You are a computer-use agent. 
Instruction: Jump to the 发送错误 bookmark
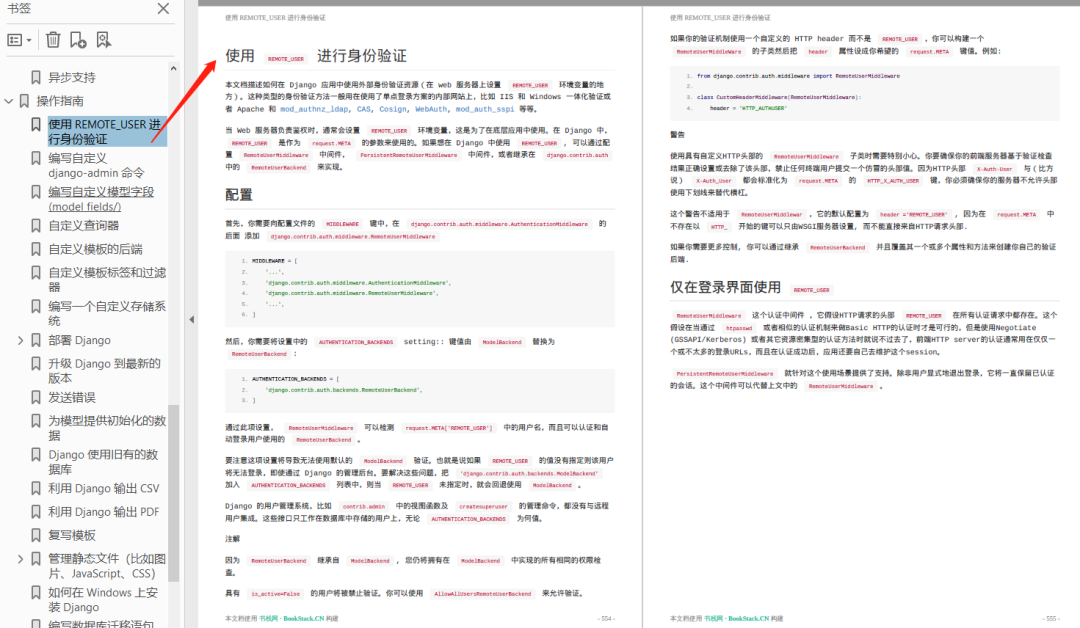pos(72,397)
